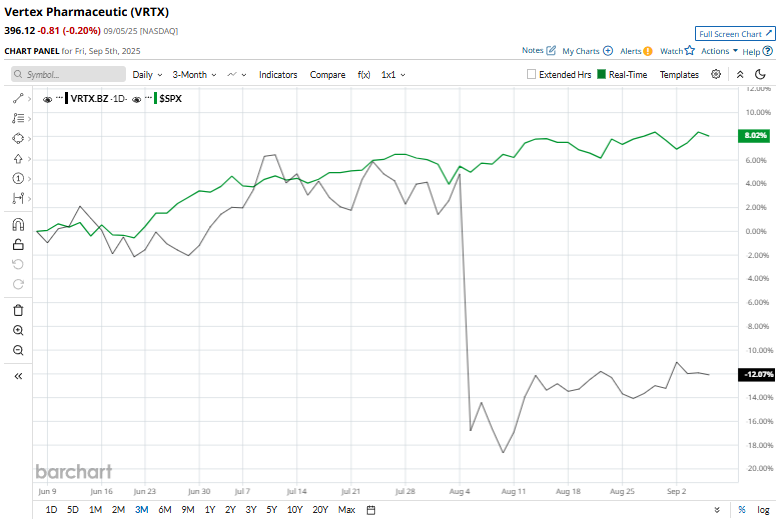Viewport: 777px width, 522px height.
Task: Open the custom date range calendar
Action: click(x=371, y=510)
